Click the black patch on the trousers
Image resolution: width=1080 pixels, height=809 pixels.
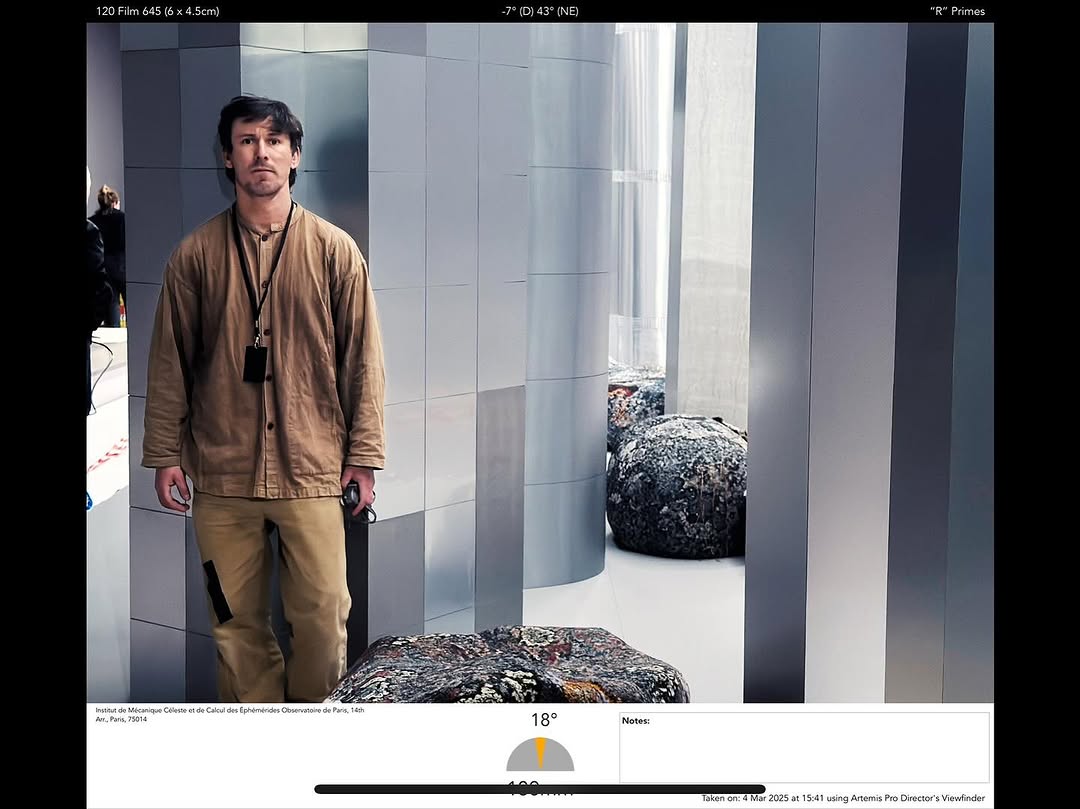pyautogui.click(x=217, y=591)
